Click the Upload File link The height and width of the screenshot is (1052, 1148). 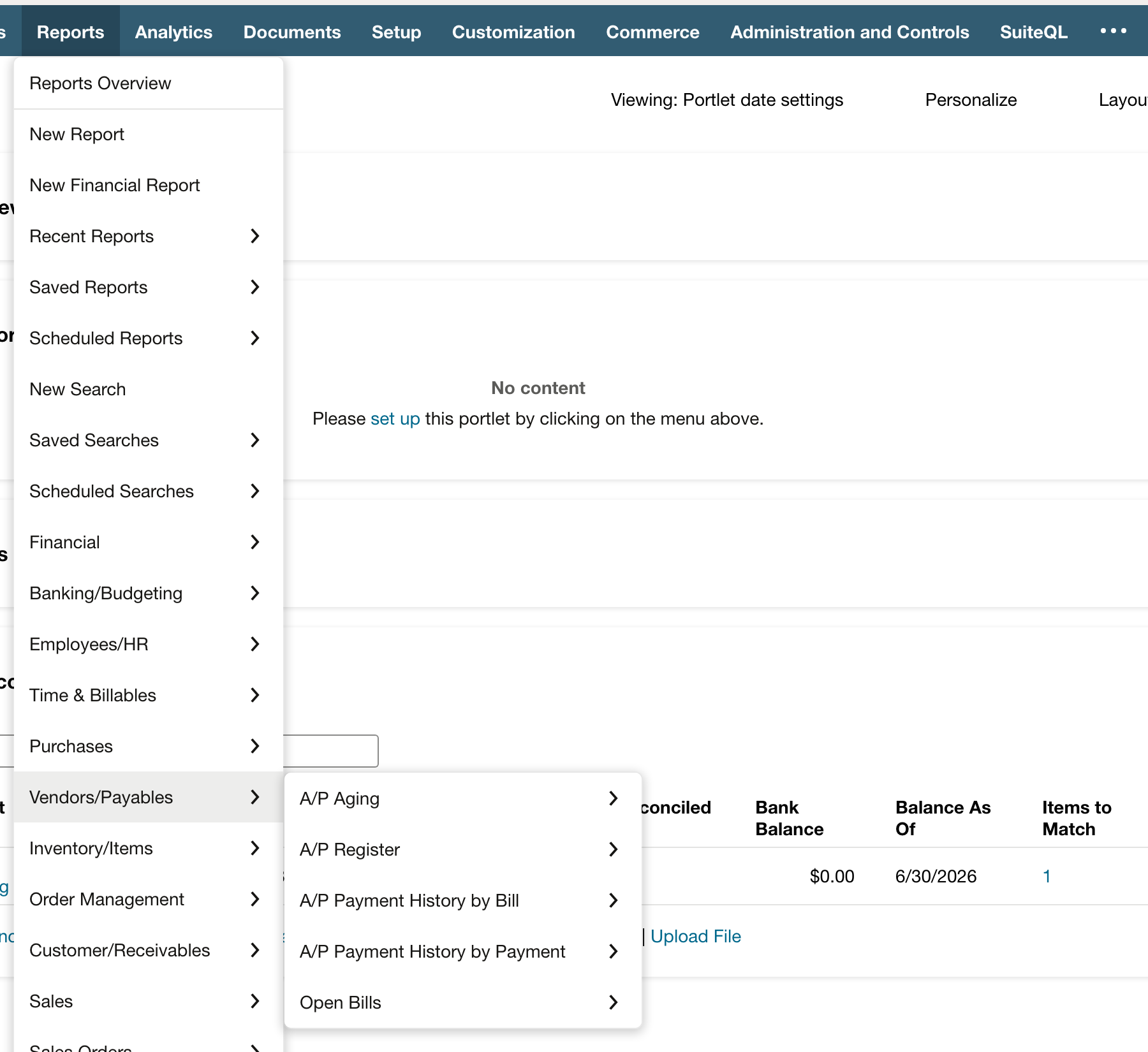pos(696,937)
